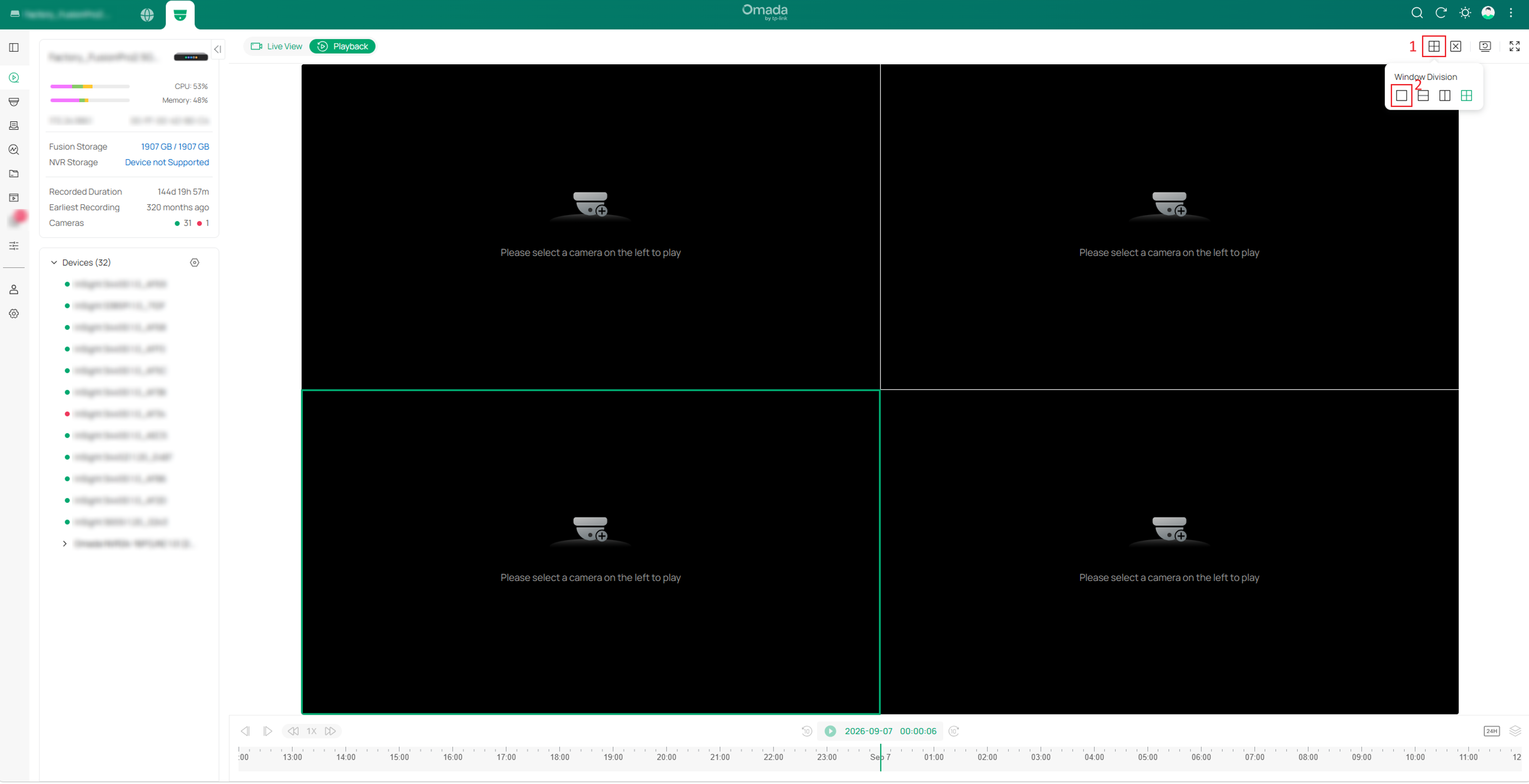Image resolution: width=1529 pixels, height=784 pixels.
Task: Open the timeline layers icon
Action: coord(1515,731)
